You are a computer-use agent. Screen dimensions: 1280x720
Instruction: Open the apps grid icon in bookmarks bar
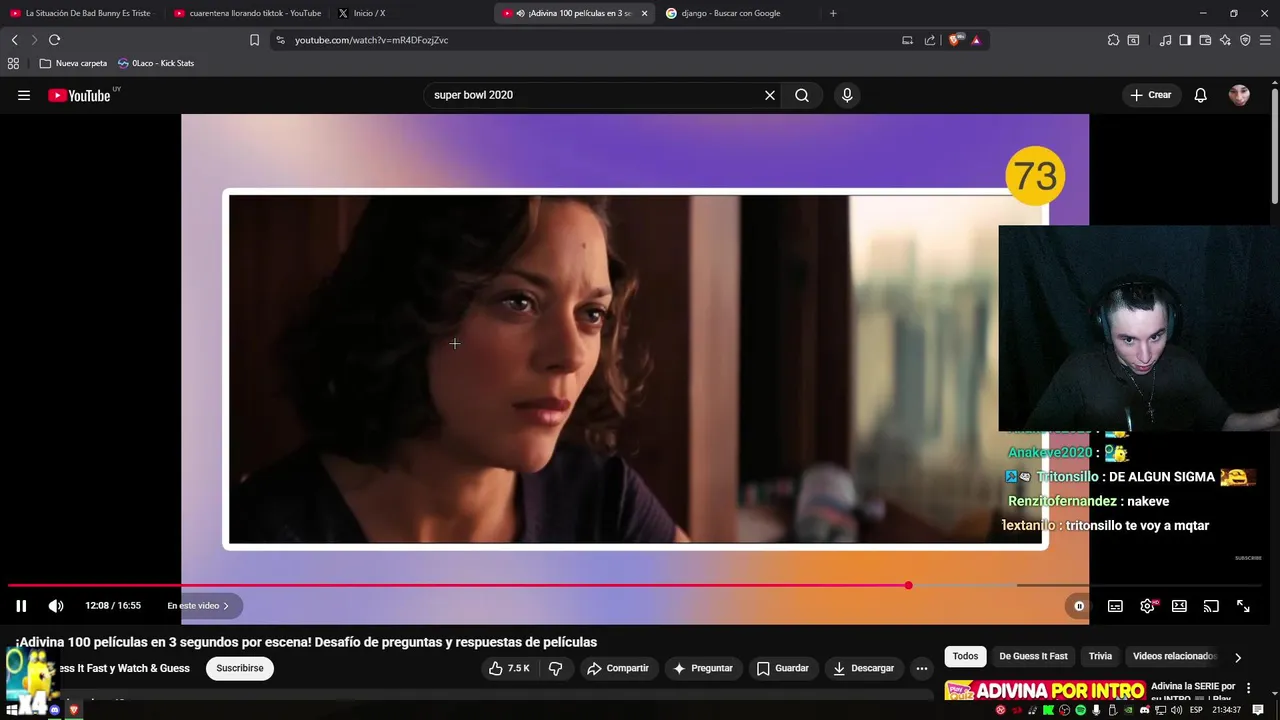pyautogui.click(x=13, y=63)
